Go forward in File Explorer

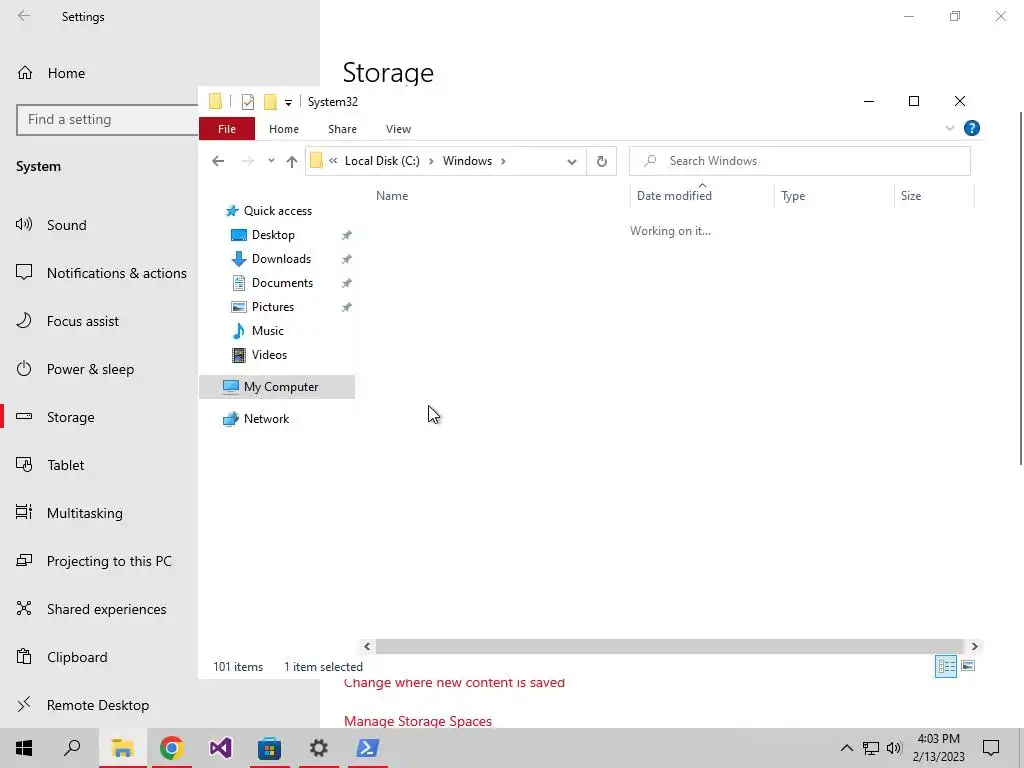(x=248, y=161)
